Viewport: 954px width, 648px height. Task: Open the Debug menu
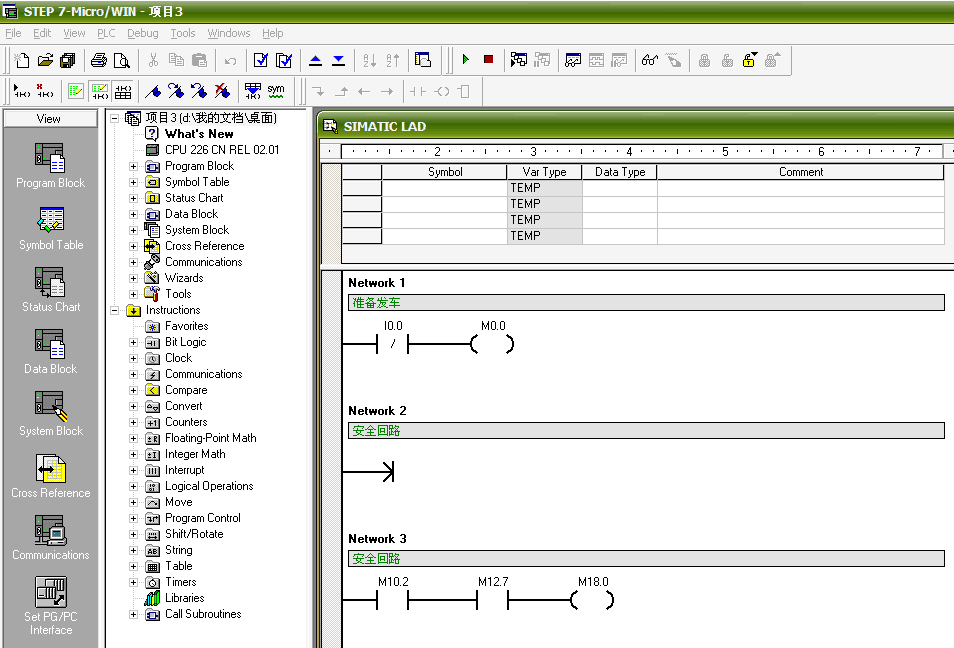(142, 33)
